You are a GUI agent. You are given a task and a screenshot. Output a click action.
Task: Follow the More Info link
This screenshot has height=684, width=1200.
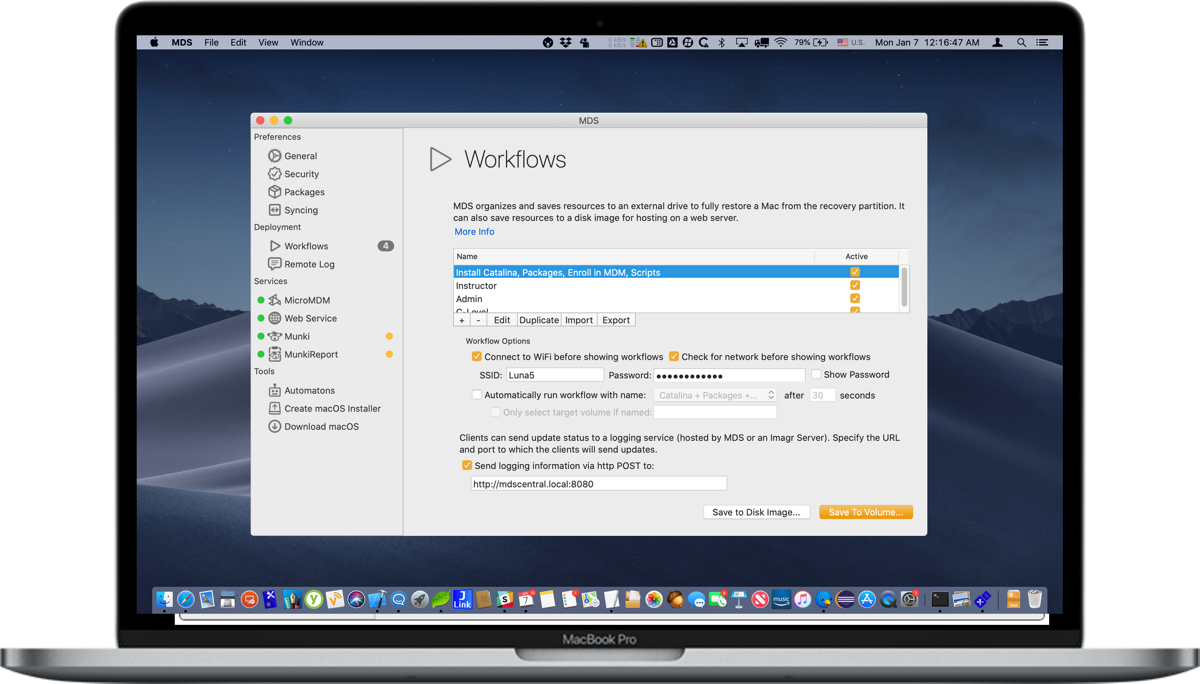[474, 232]
